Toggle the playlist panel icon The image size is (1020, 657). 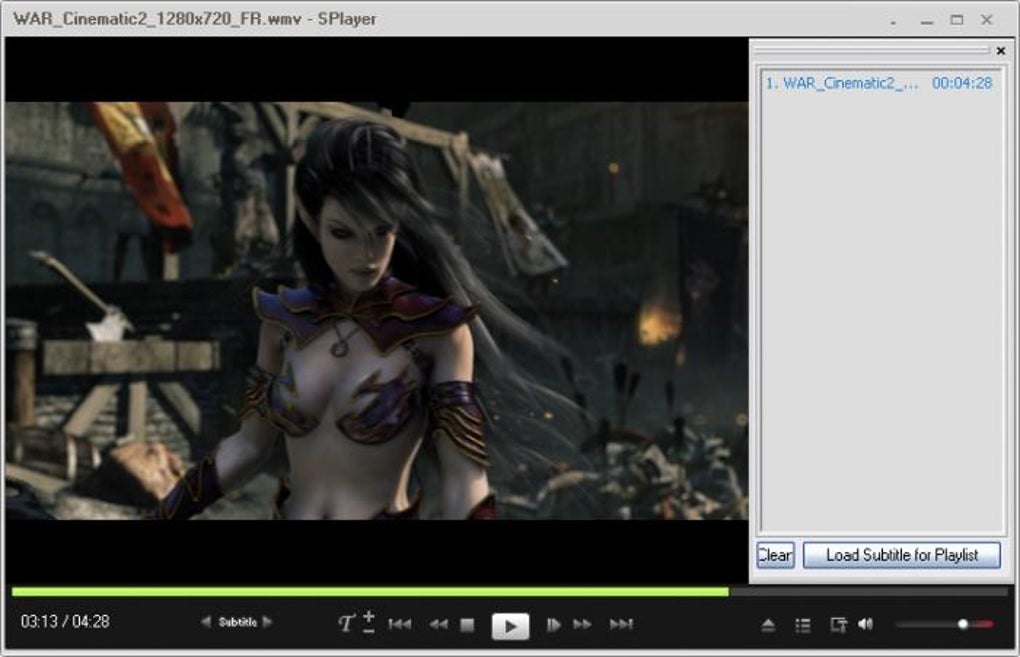[803, 625]
